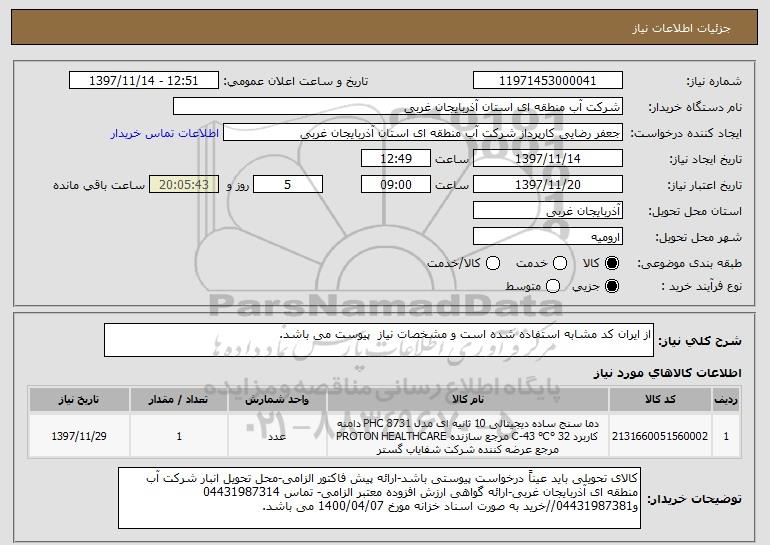The height and width of the screenshot is (545, 770).
Task: Click the request creator field جعفر رضایی
Action: pos(423,133)
